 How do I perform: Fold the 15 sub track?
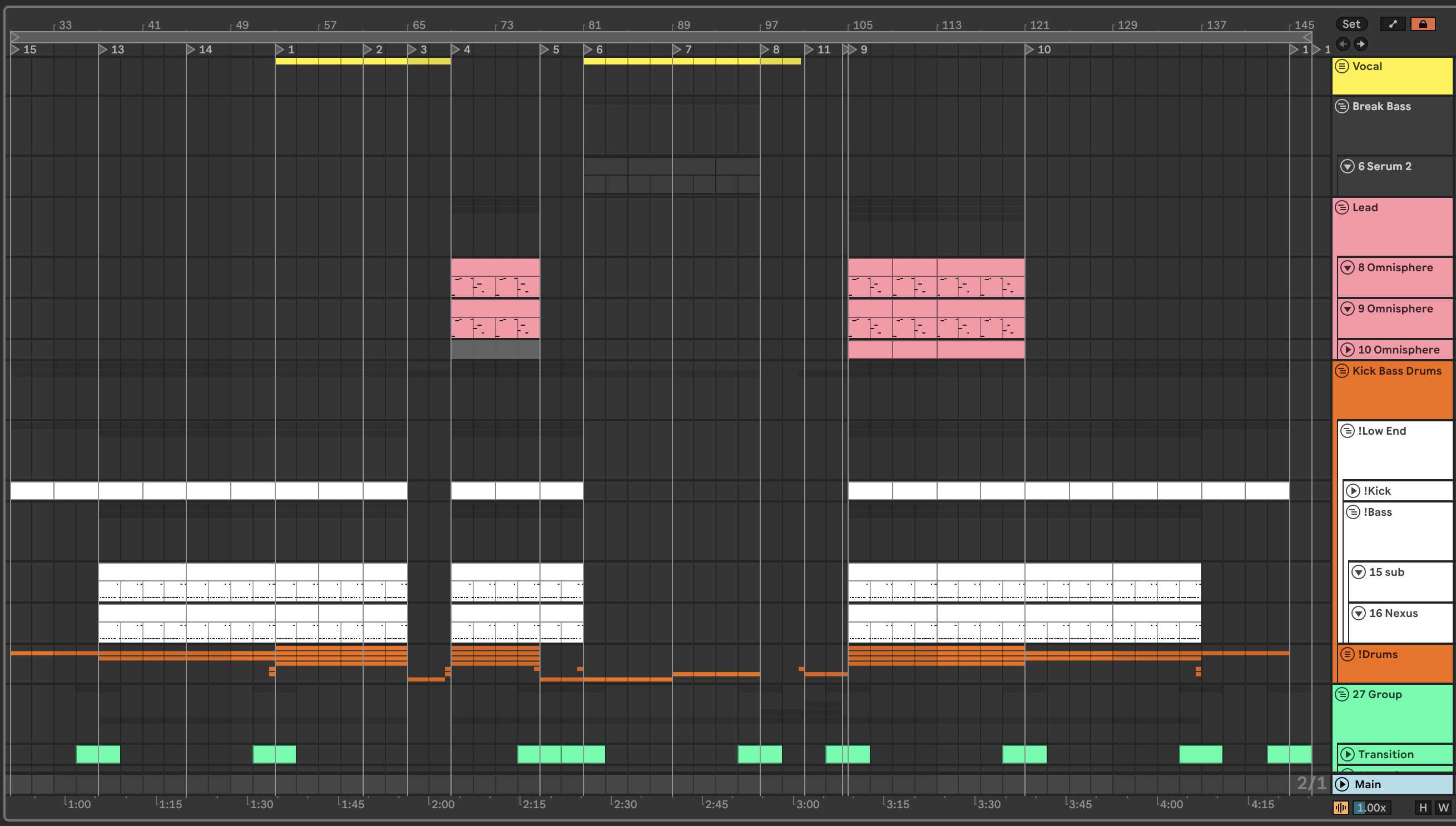[1359, 572]
